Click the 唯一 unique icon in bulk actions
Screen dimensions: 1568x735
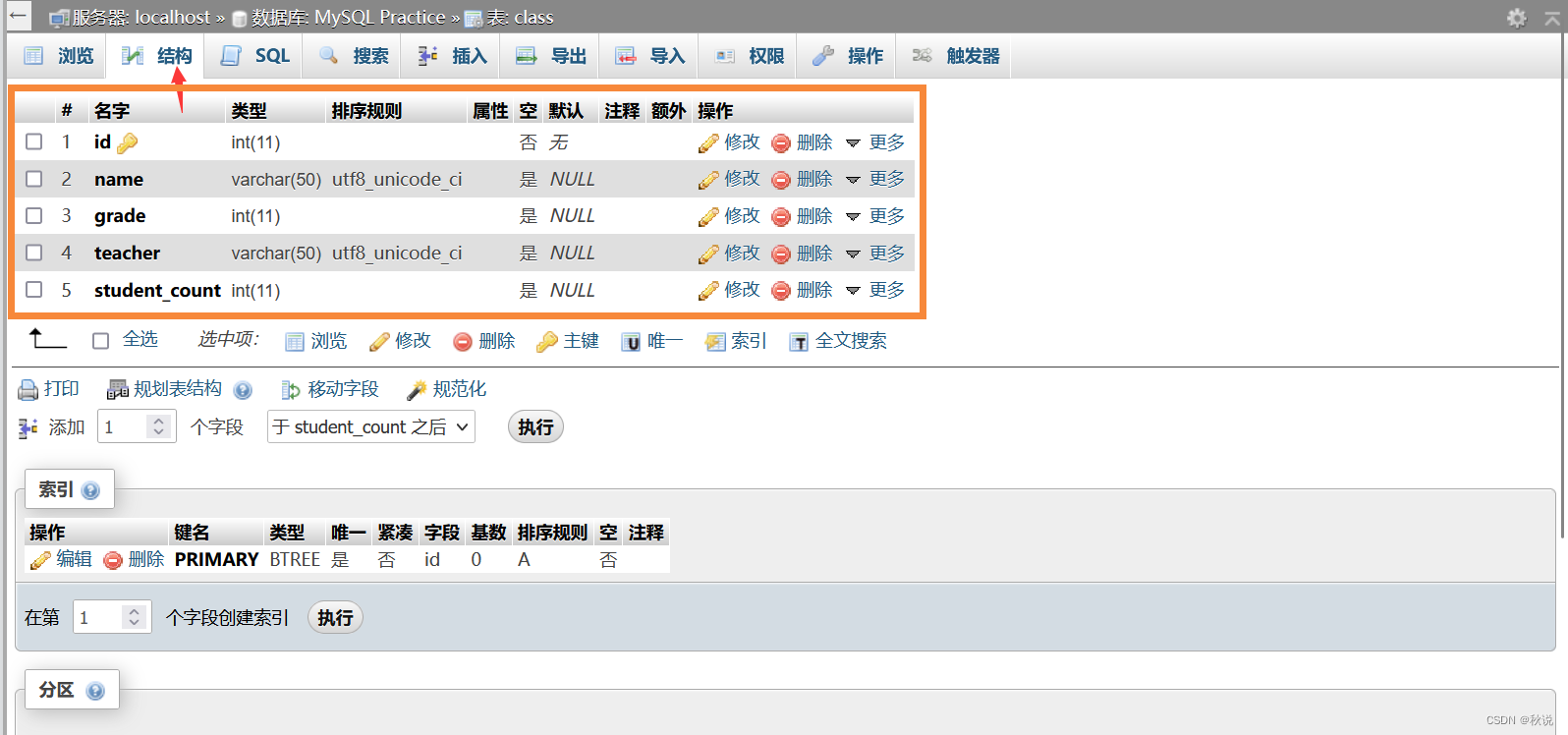pos(631,342)
